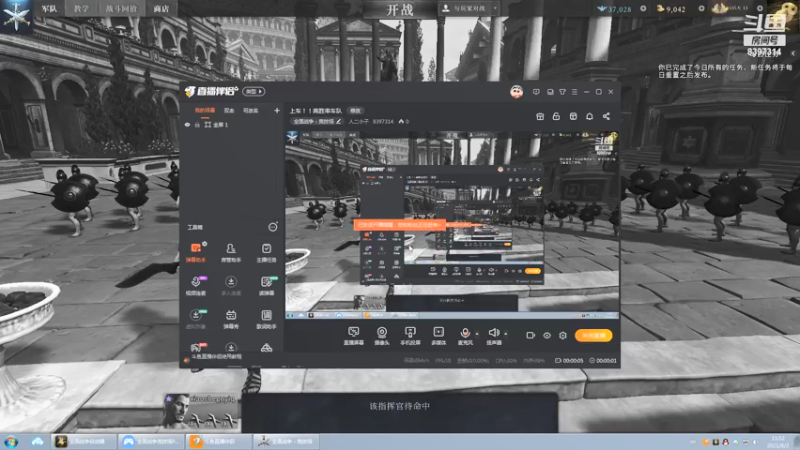This screenshot has width=800, height=450.
Task: Click the gift box icon in stream header
Action: click(540, 116)
